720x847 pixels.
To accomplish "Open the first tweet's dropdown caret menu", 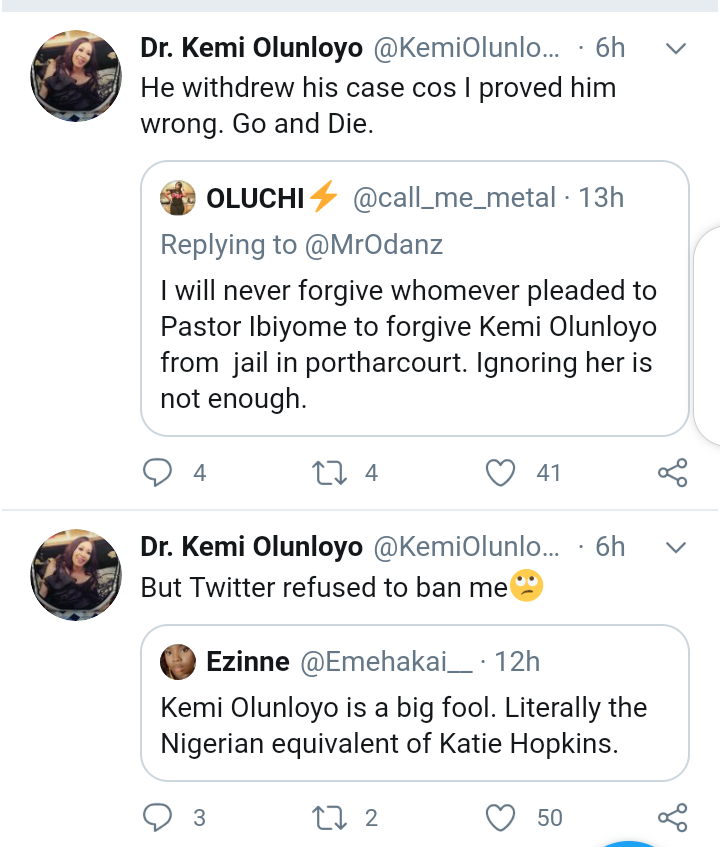I will click(x=676, y=48).
